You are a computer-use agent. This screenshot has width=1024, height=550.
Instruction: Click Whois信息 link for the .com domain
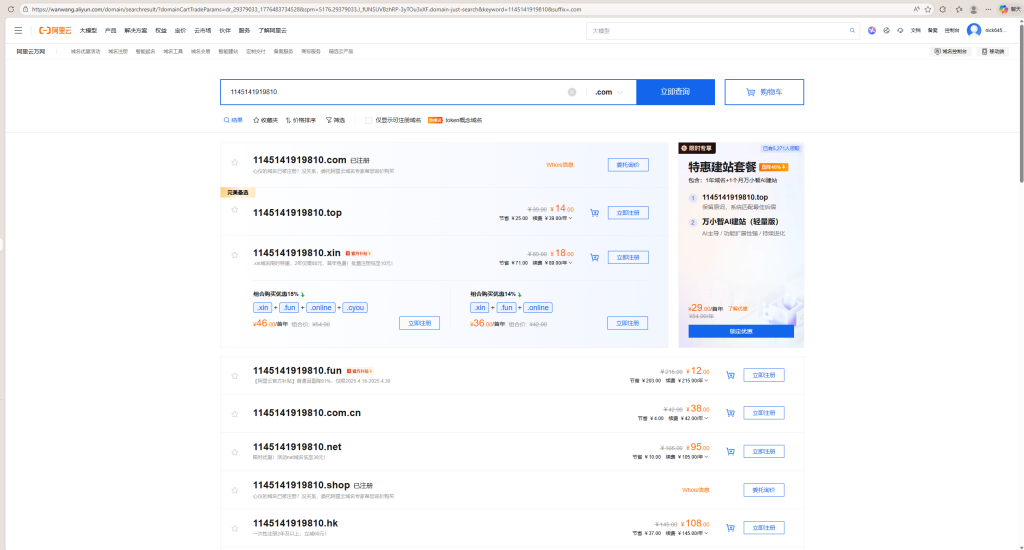[x=559, y=164]
